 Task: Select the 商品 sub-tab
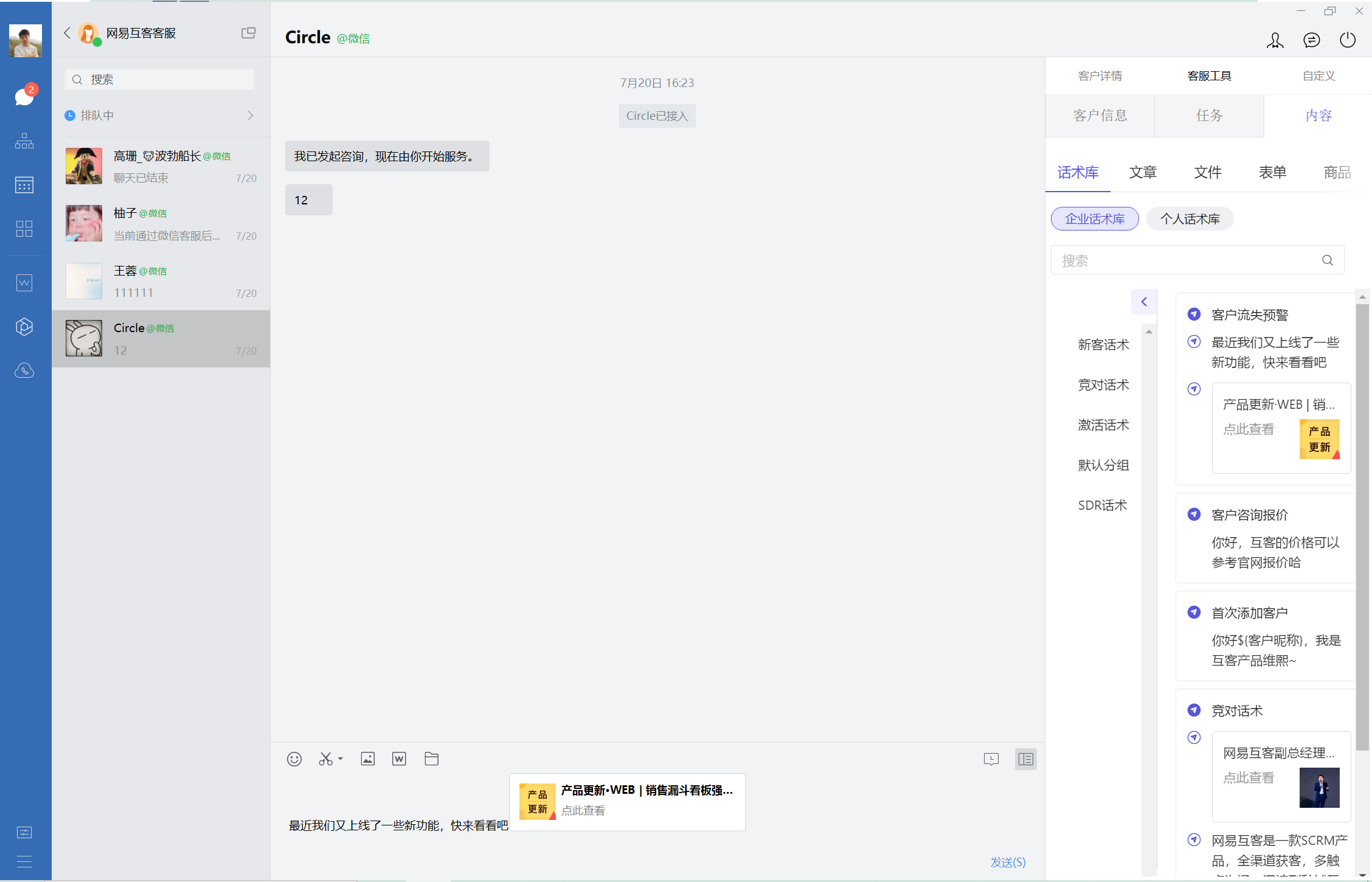pos(1337,173)
